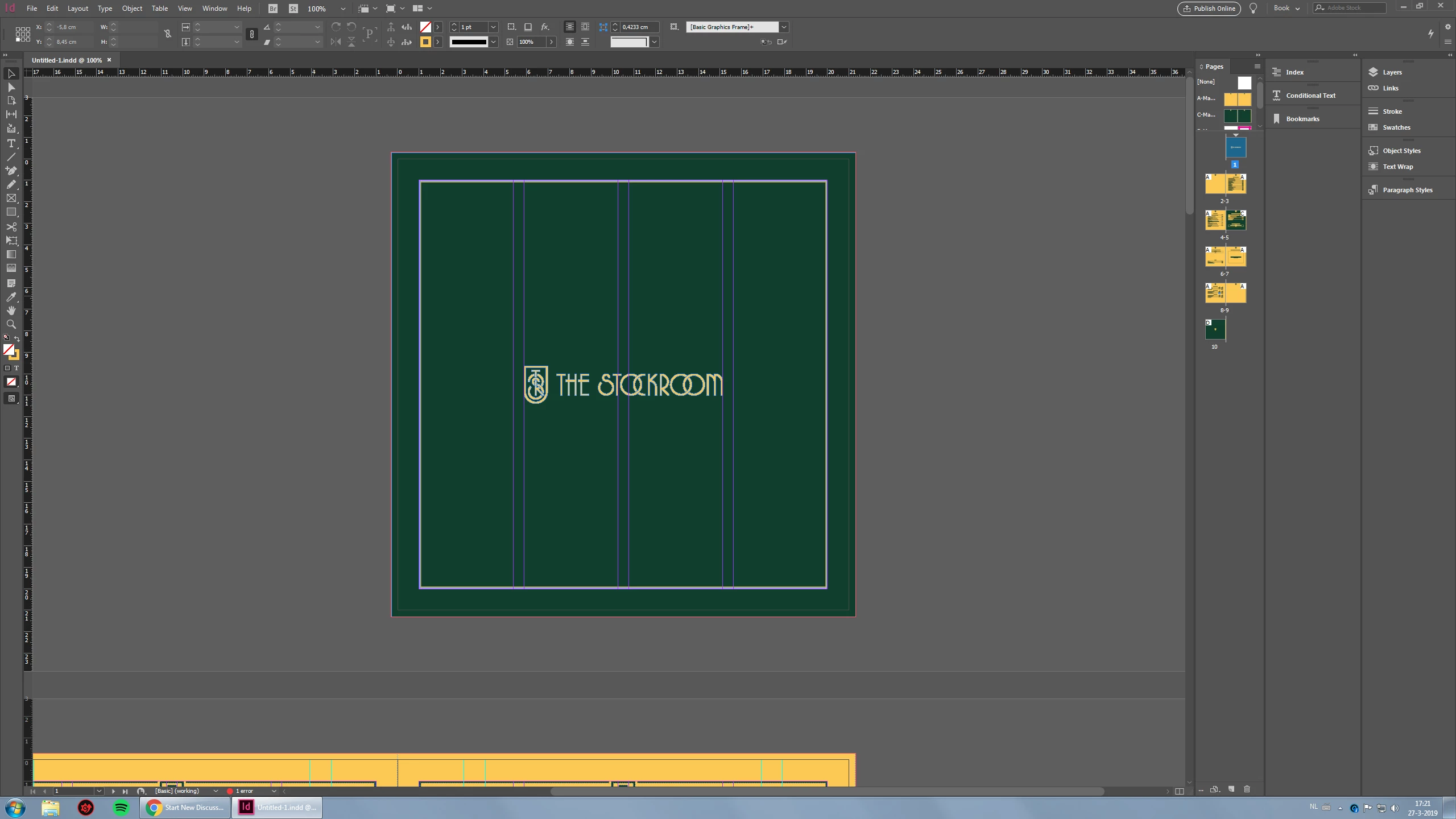Open the Object menu

point(131,9)
